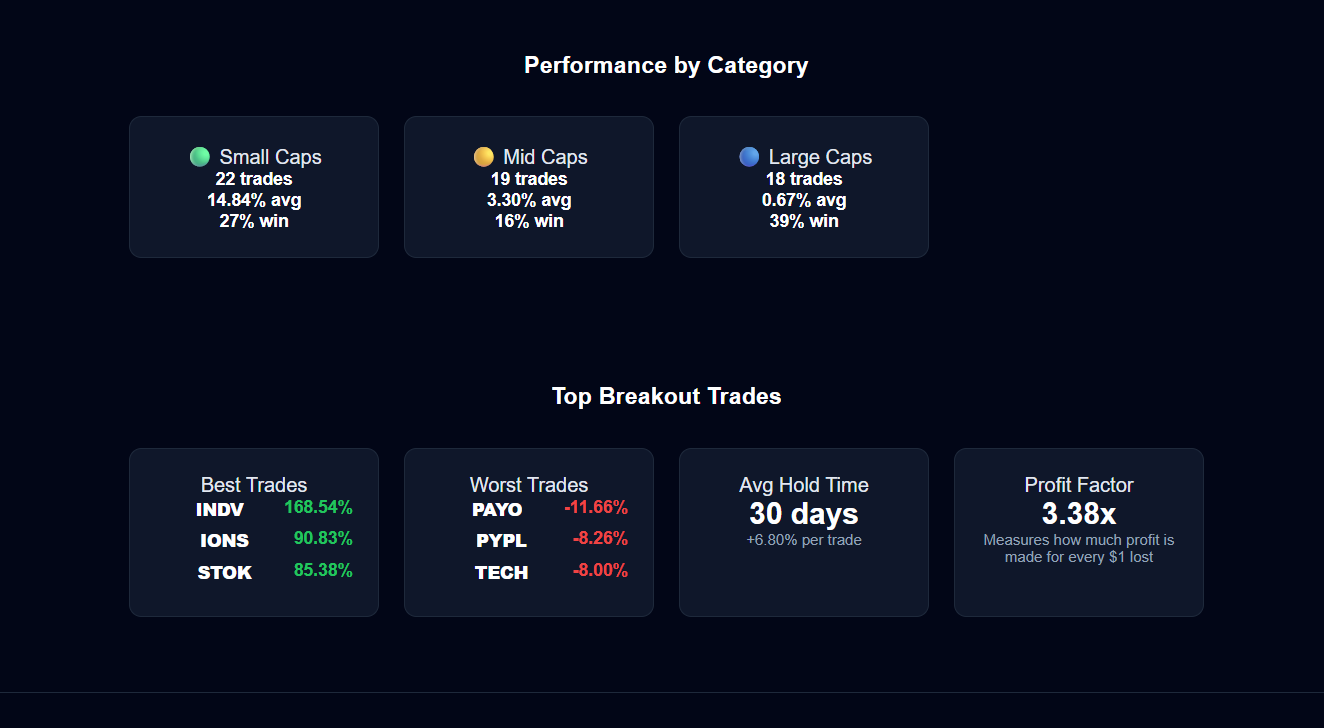Open the IONS best trade entry
This screenshot has height=728, width=1324.
[x=225, y=541]
